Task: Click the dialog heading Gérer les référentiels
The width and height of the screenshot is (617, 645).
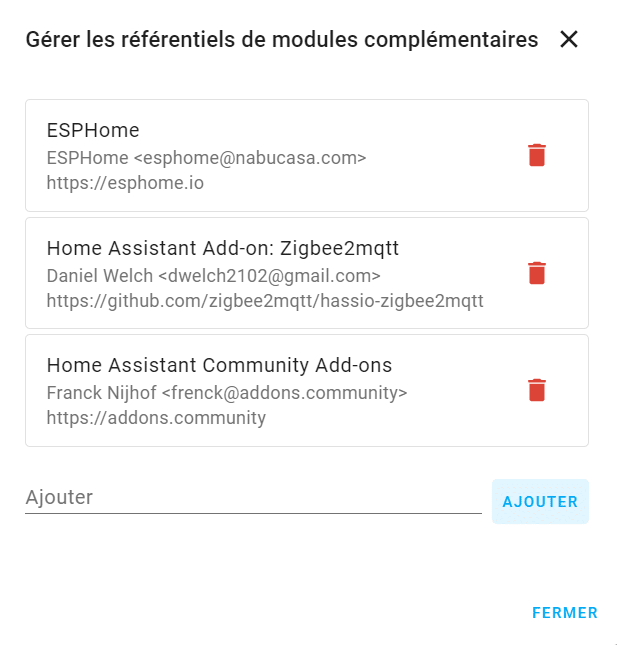Action: pyautogui.click(x=281, y=40)
